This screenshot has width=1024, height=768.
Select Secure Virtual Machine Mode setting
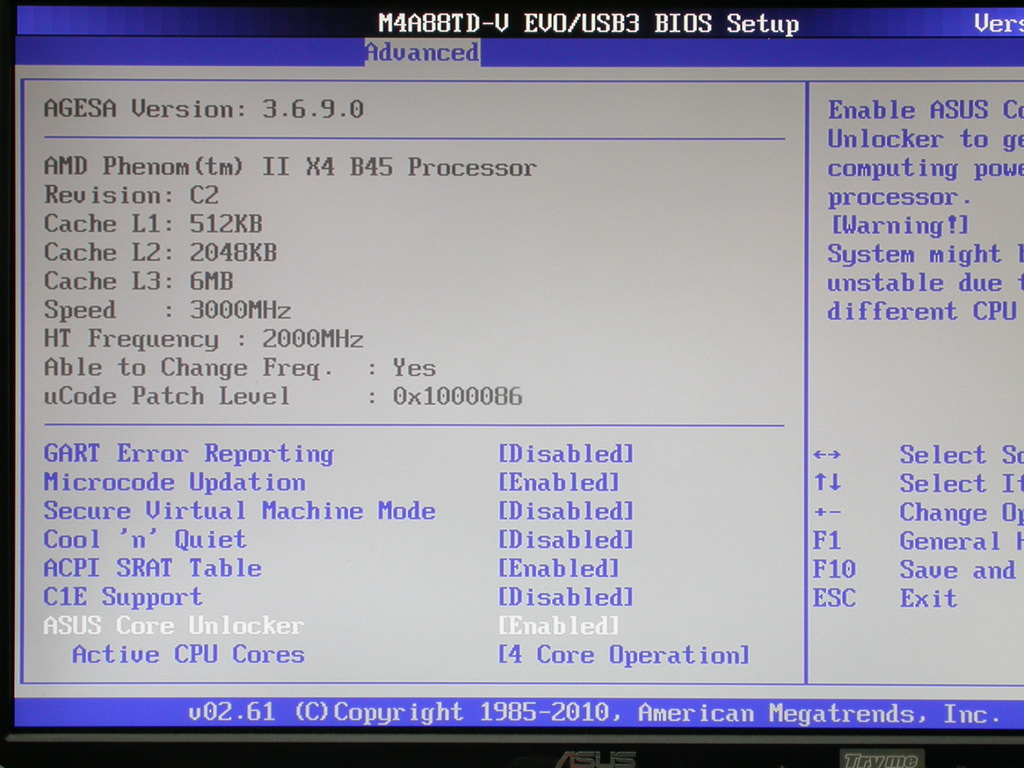(240, 511)
